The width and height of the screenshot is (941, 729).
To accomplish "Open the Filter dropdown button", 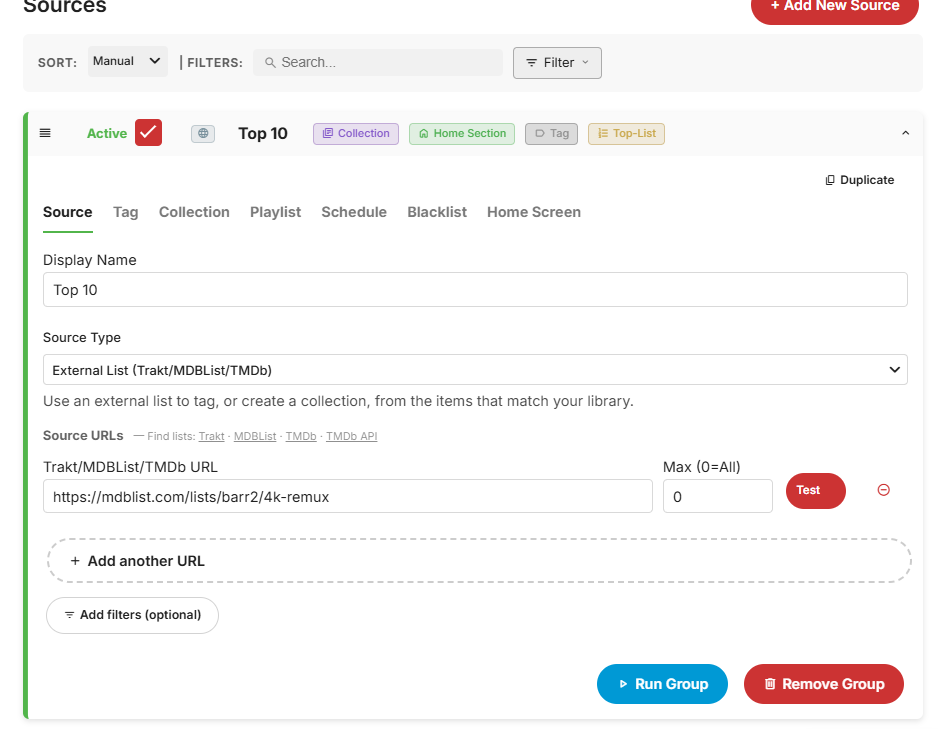I will pyautogui.click(x=557, y=63).
